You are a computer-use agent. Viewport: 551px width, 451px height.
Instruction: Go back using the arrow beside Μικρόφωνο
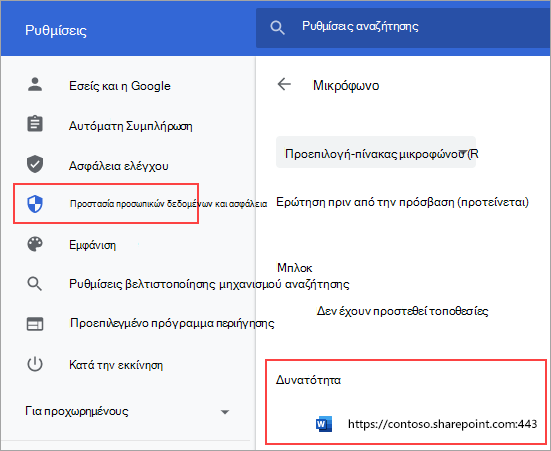pyautogui.click(x=284, y=84)
